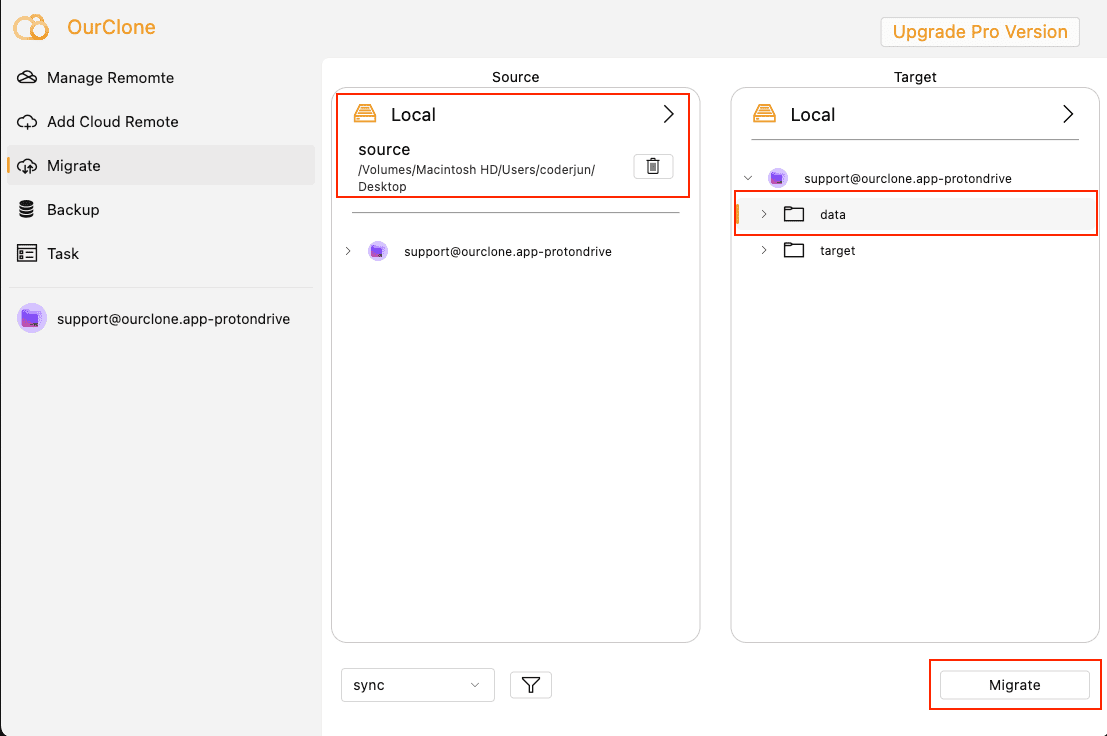Select sidebar support@ourclone.app-protondrive remote

161,319
